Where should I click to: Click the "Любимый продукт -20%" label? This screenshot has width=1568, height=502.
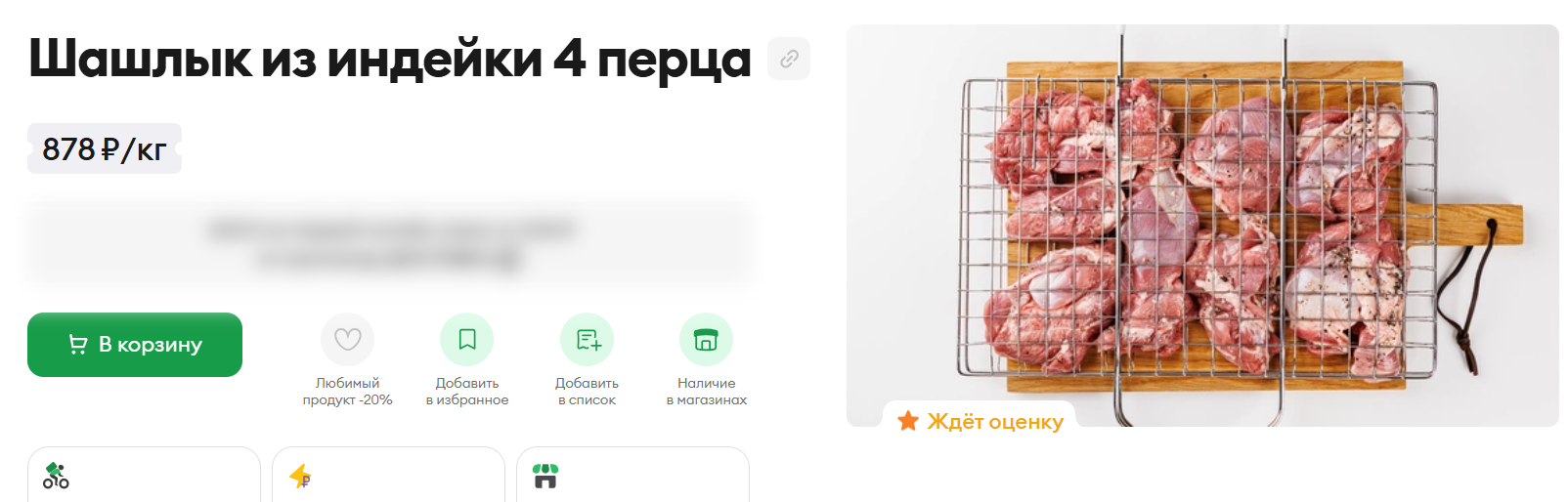[348, 392]
